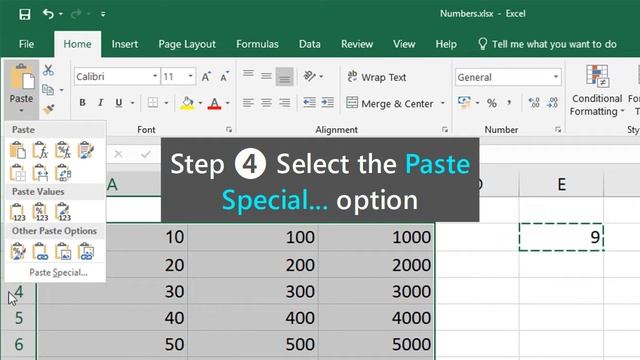Open the File tab
640x360 pixels.
click(27, 44)
